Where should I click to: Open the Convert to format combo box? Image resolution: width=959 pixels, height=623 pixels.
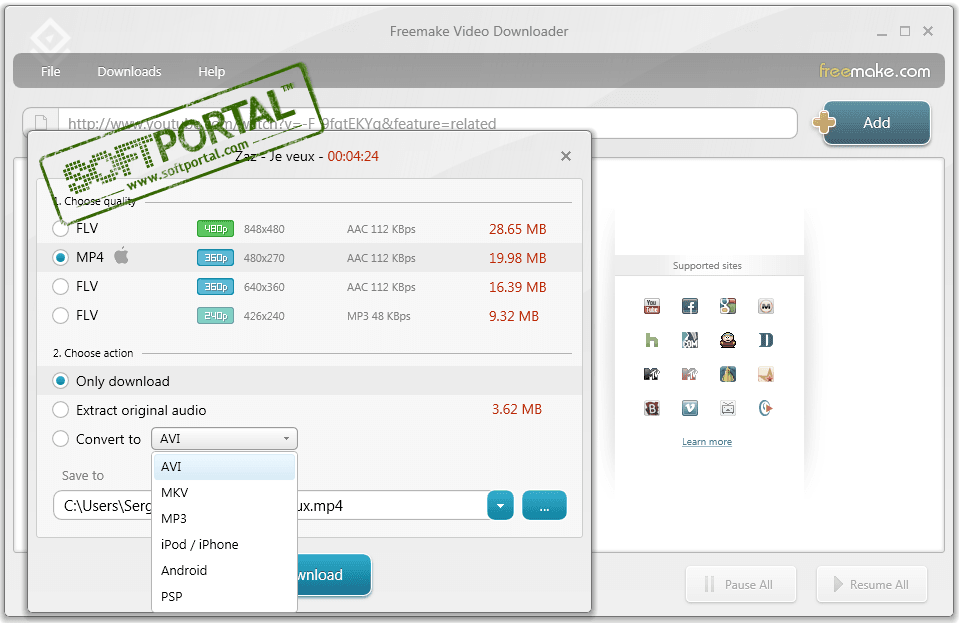point(224,438)
